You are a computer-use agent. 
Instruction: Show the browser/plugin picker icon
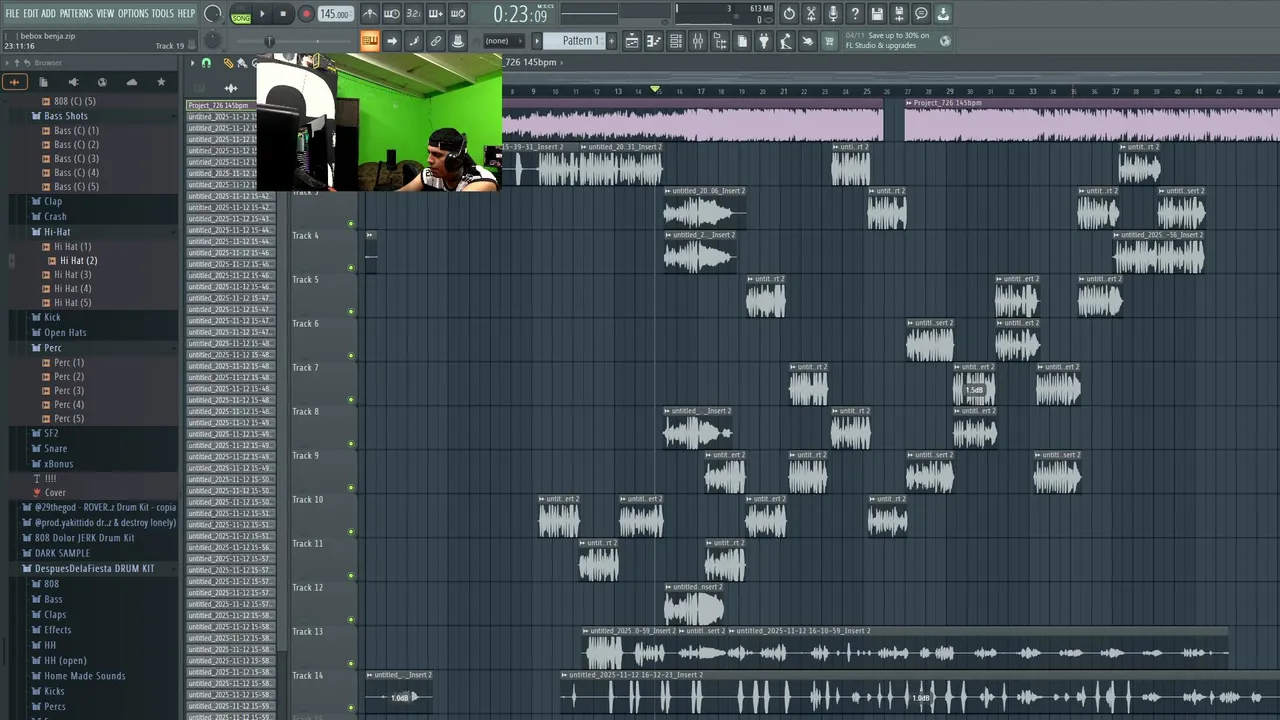pos(720,41)
